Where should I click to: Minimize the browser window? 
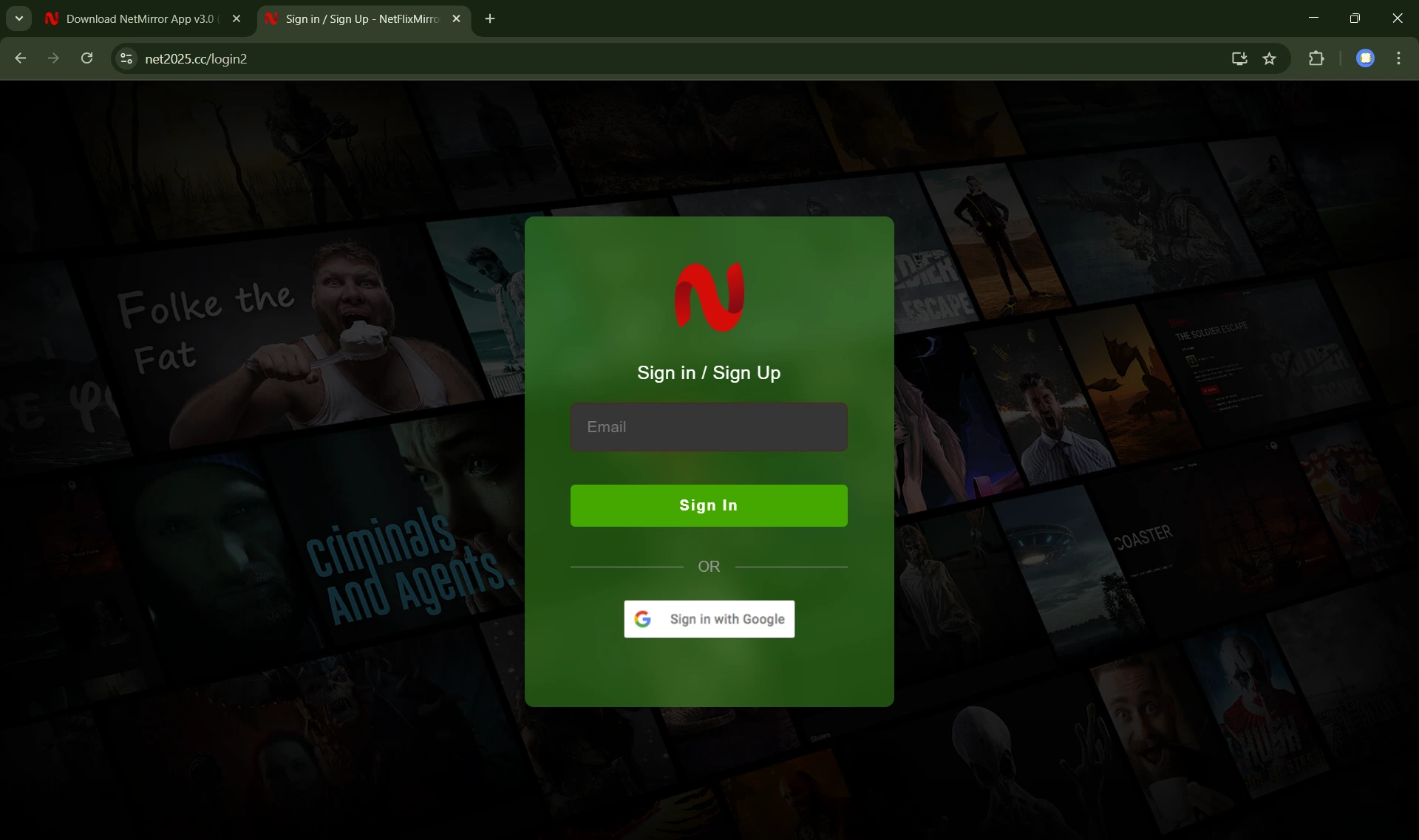coord(1313,18)
